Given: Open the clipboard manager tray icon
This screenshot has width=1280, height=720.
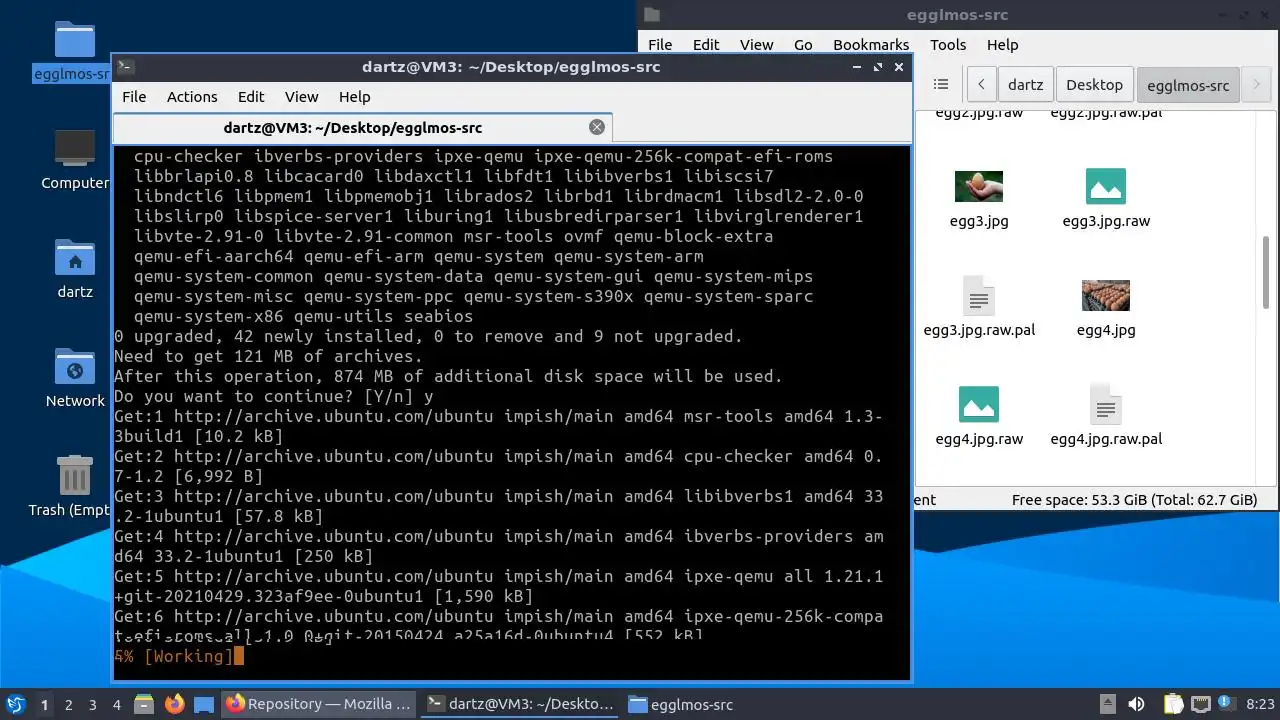Looking at the screenshot, I should [x=1173, y=704].
